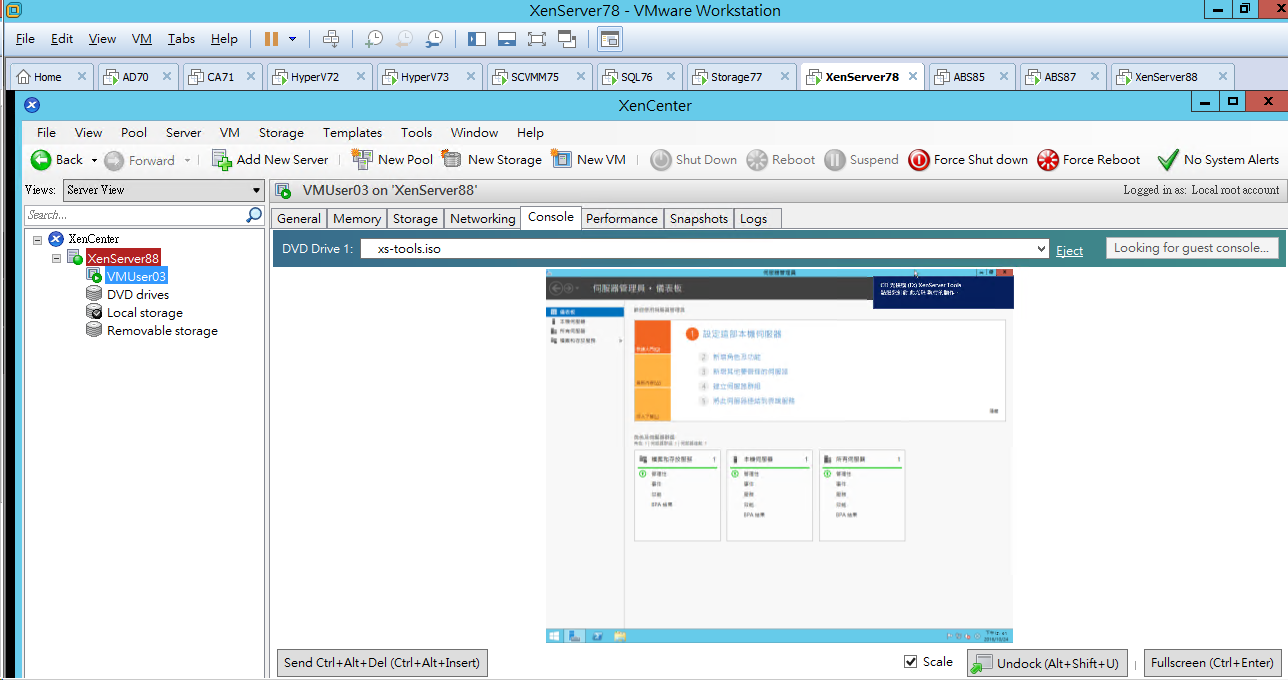Open the Views Server View dropdown

coord(163,190)
